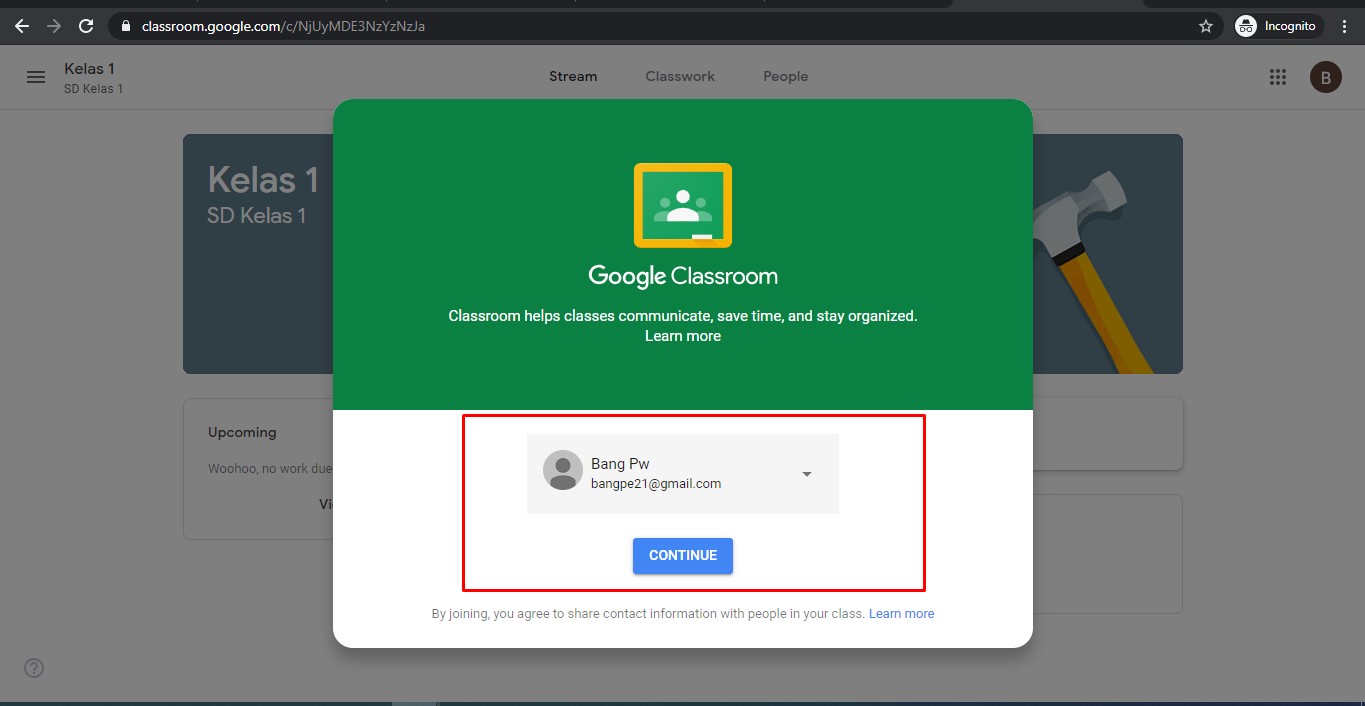Image resolution: width=1365 pixels, height=706 pixels.
Task: Switch to the People tab
Action: (x=785, y=76)
